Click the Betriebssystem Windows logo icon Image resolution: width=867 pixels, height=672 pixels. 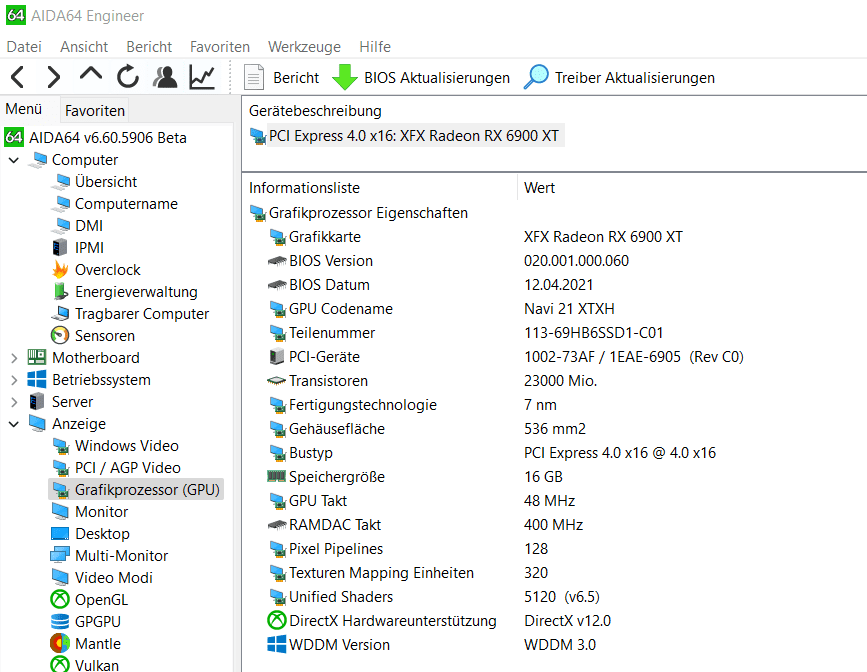(x=37, y=379)
